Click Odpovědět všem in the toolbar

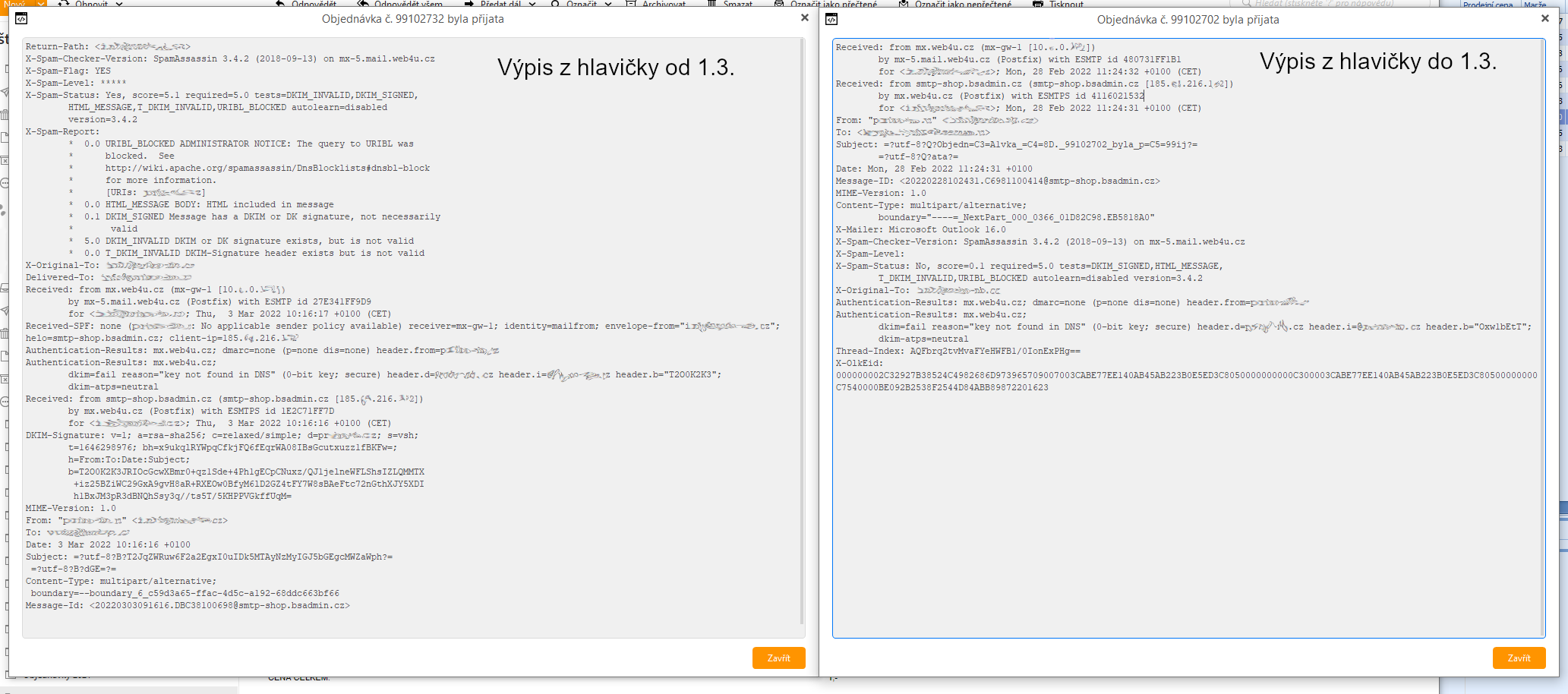(400, 4)
